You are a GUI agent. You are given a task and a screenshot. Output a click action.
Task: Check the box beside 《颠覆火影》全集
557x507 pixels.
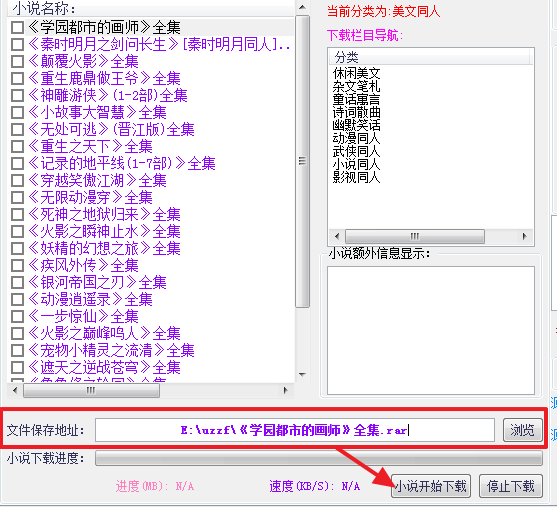point(17,61)
